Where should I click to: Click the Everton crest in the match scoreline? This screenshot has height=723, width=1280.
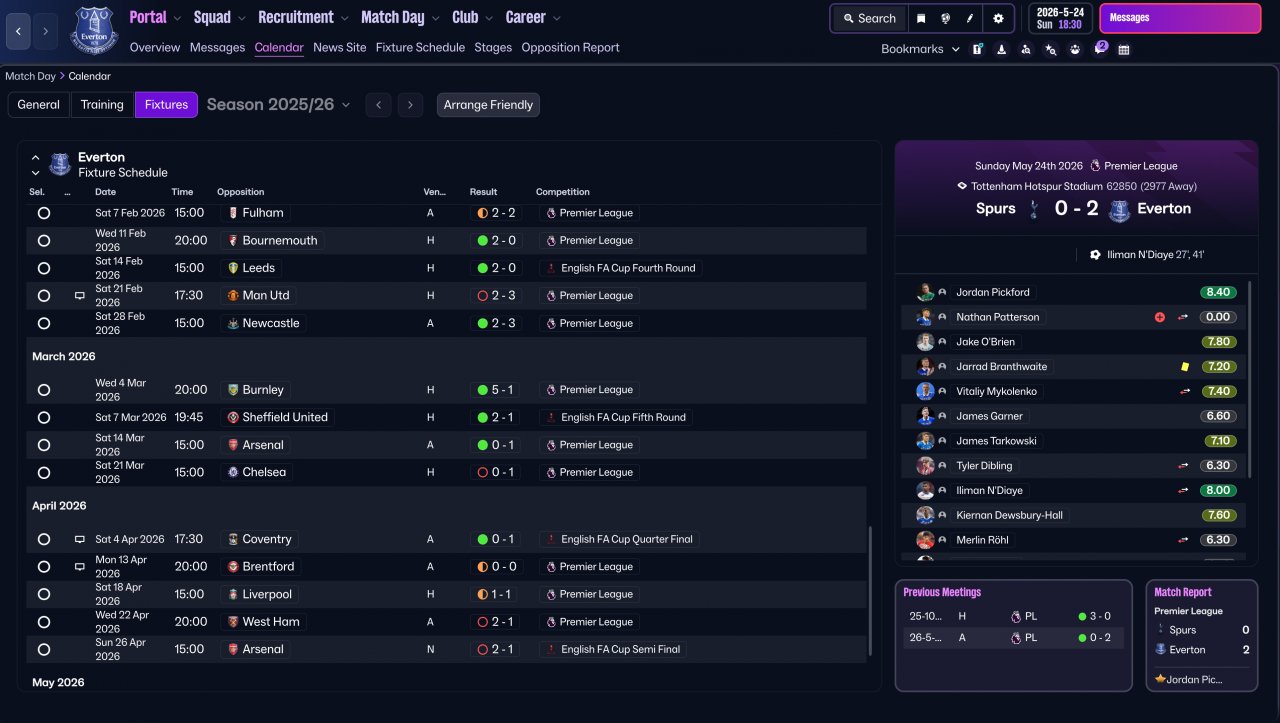1120,210
